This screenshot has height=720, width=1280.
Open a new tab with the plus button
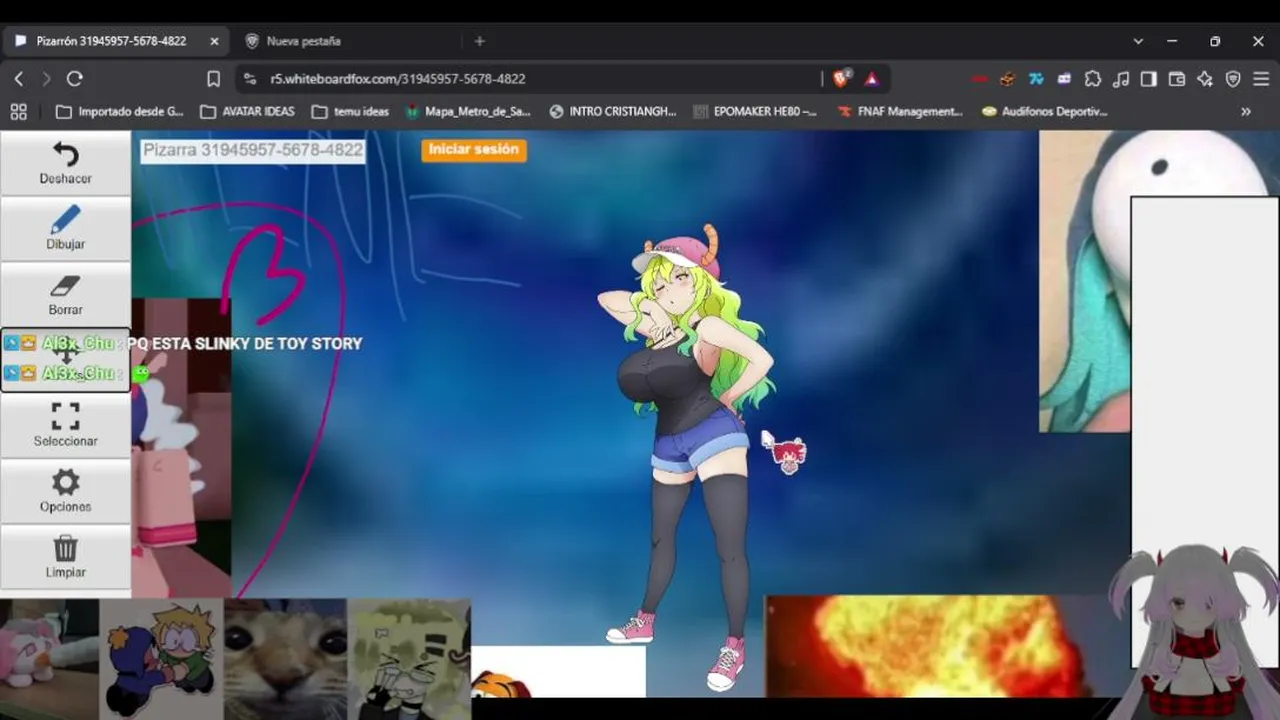[480, 41]
